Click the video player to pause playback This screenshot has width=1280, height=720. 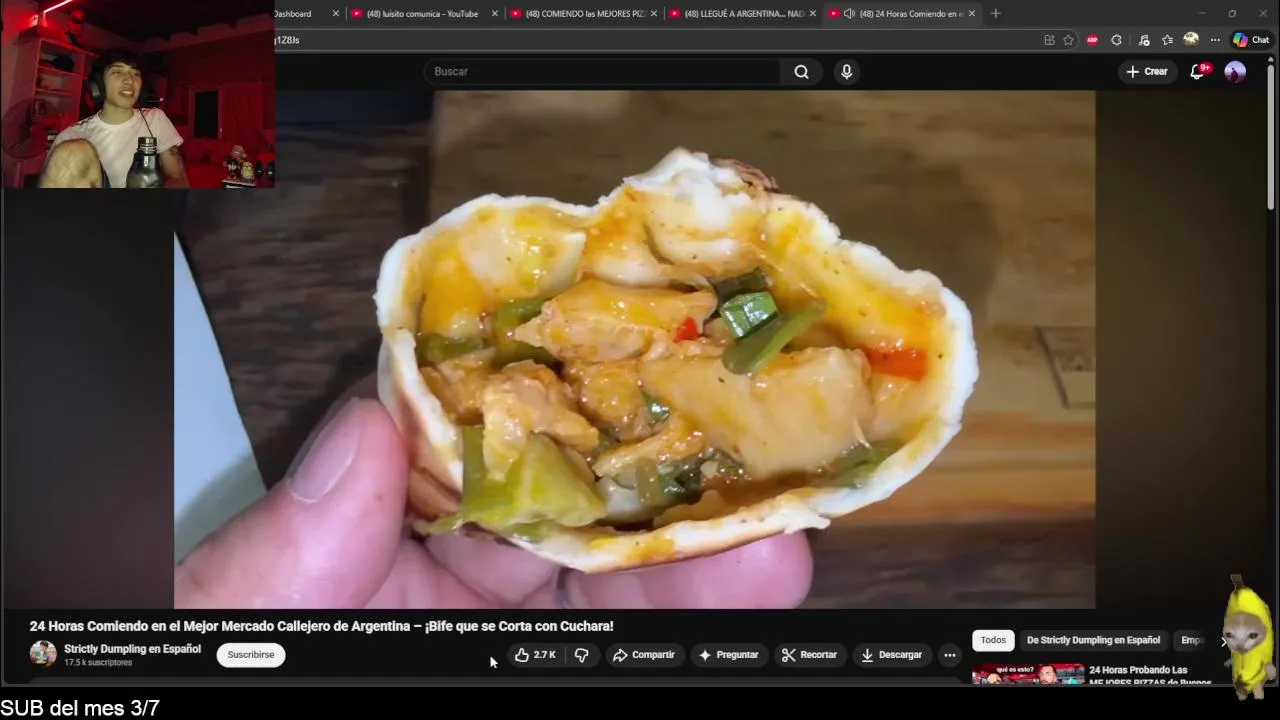635,349
